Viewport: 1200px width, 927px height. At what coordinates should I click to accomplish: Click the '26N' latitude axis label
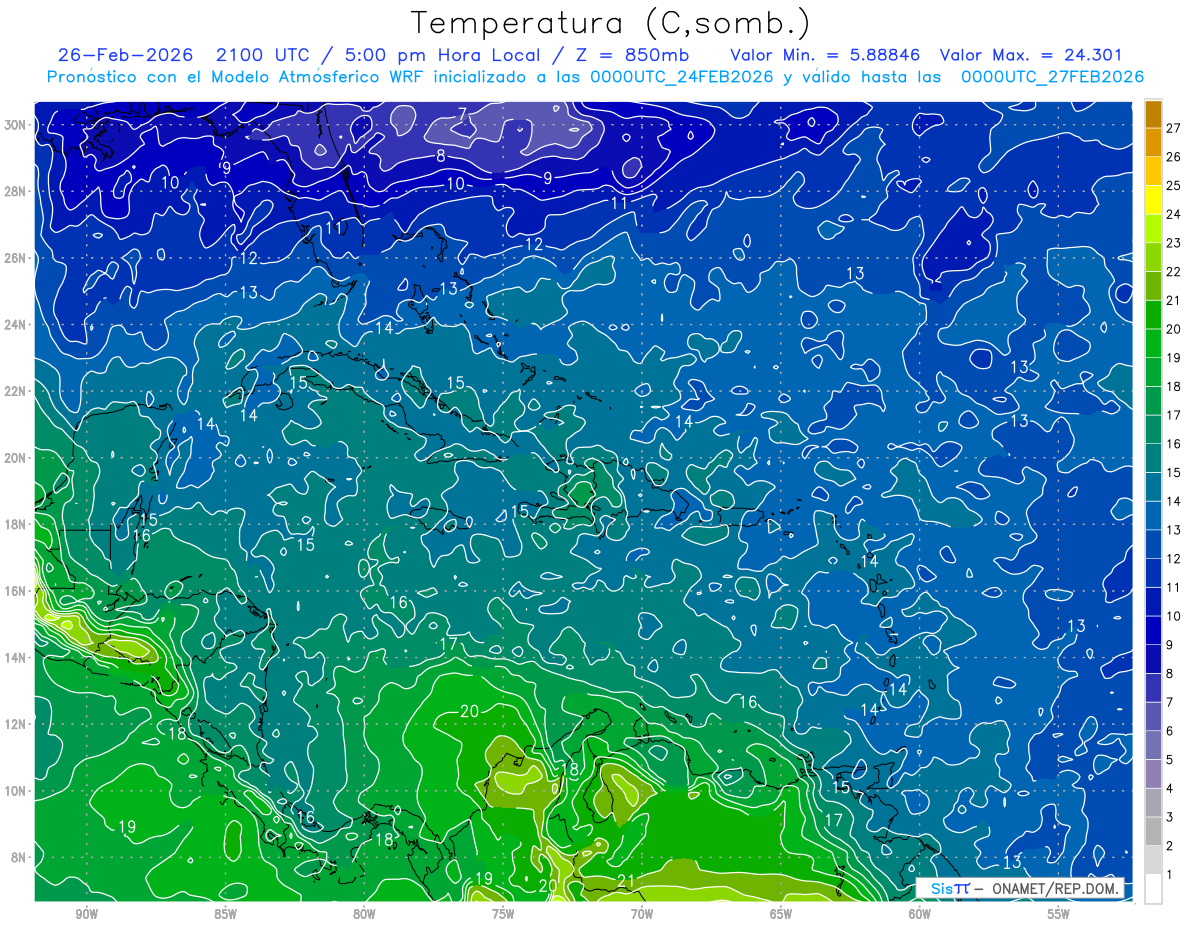tap(16, 258)
